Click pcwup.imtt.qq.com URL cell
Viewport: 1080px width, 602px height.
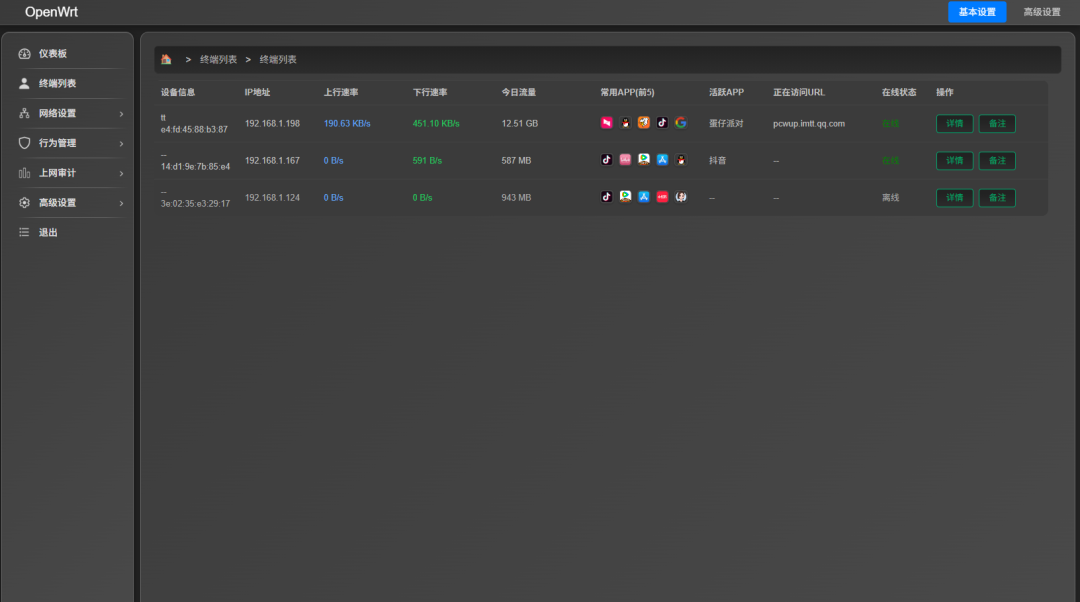809,123
